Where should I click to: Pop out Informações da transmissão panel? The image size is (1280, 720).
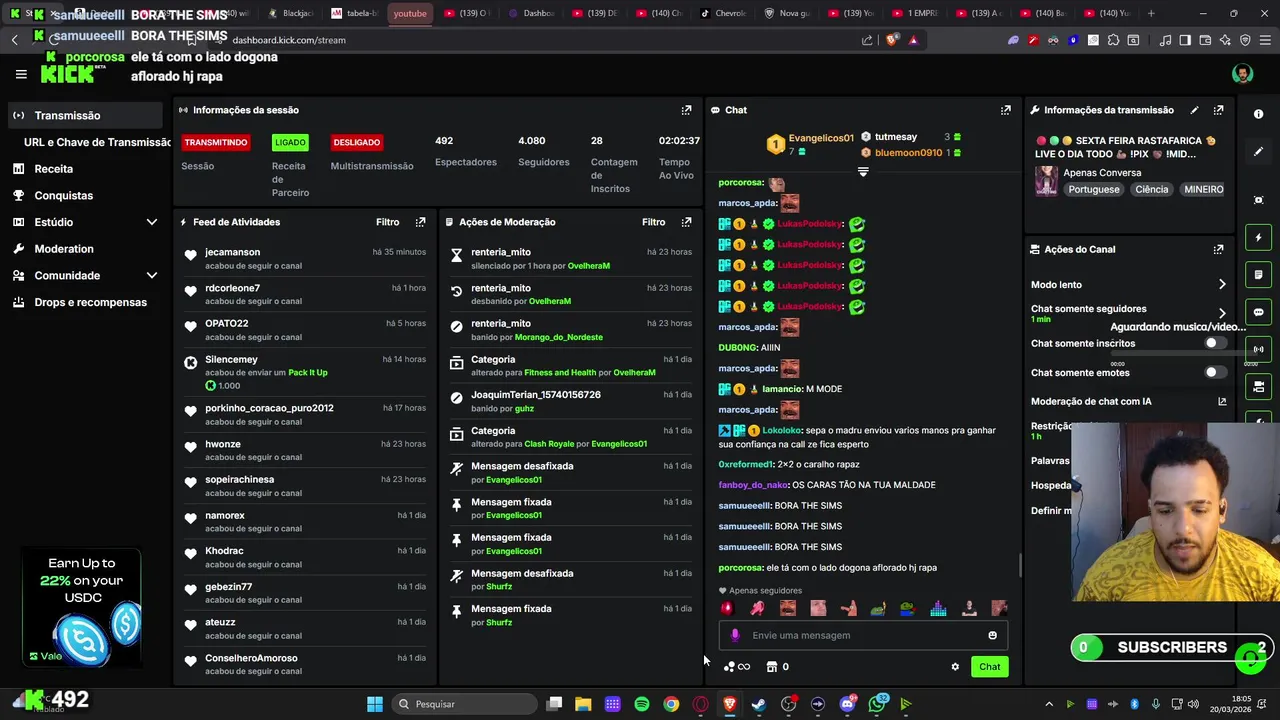1218,110
